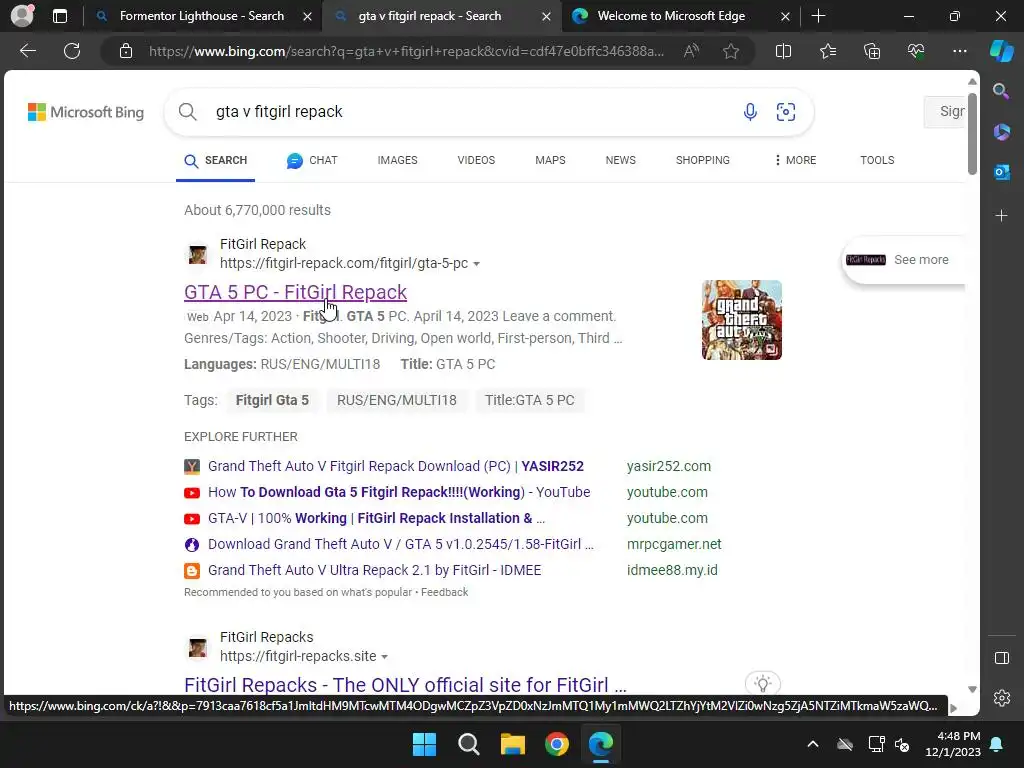Image resolution: width=1024 pixels, height=768 pixels.
Task: Click magnifier icon in Bing search box
Action: tap(187, 112)
